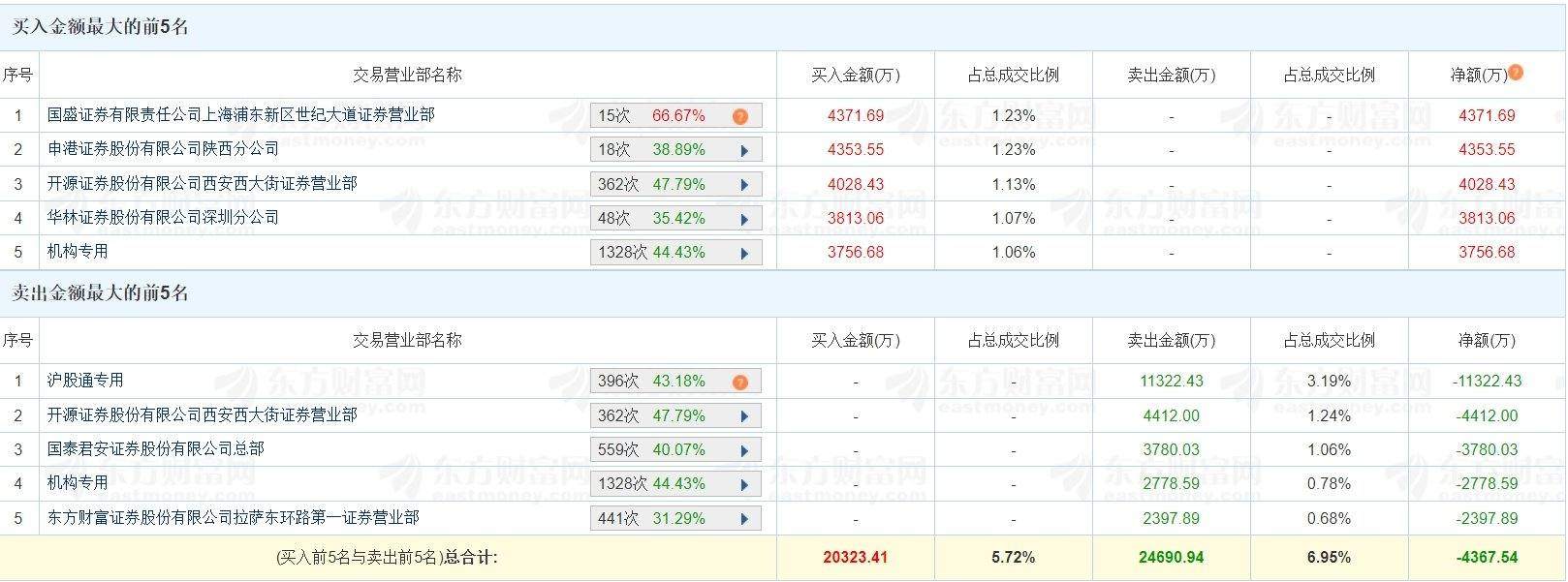Expand the arrow for 申港证券陕西分公司
Screen dimensions: 1568x582
(744, 150)
